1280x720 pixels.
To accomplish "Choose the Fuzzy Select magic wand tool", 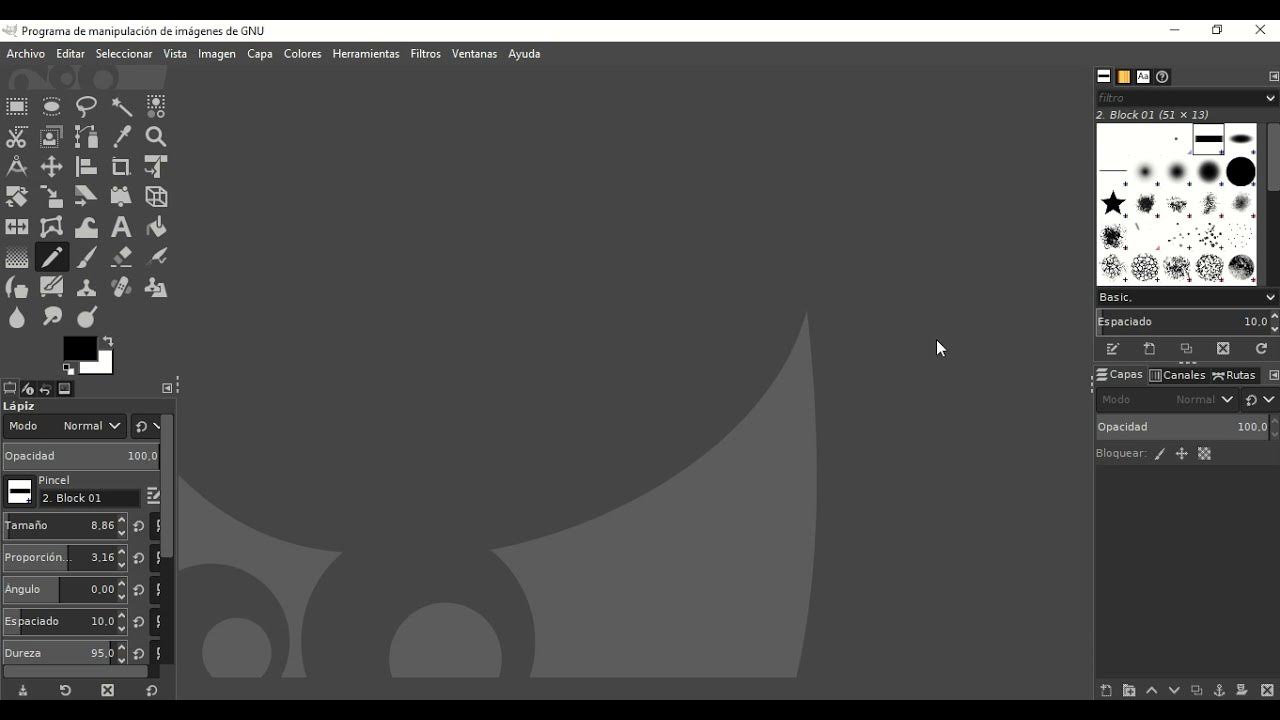I will [x=121, y=106].
